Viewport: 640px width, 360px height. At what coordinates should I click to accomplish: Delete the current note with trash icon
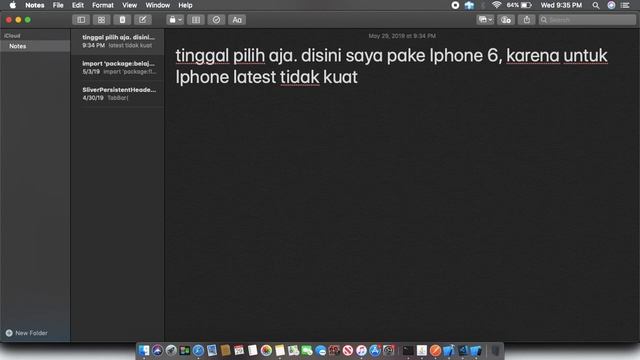tap(122, 20)
